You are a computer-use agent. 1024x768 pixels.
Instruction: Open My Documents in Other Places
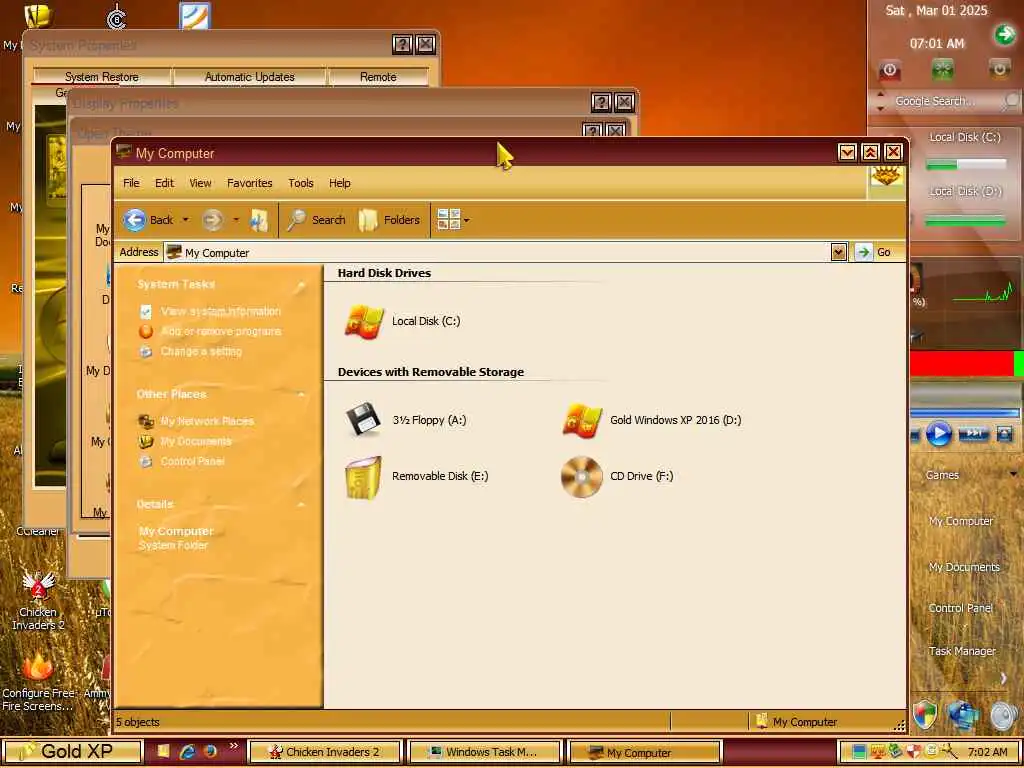pos(196,441)
